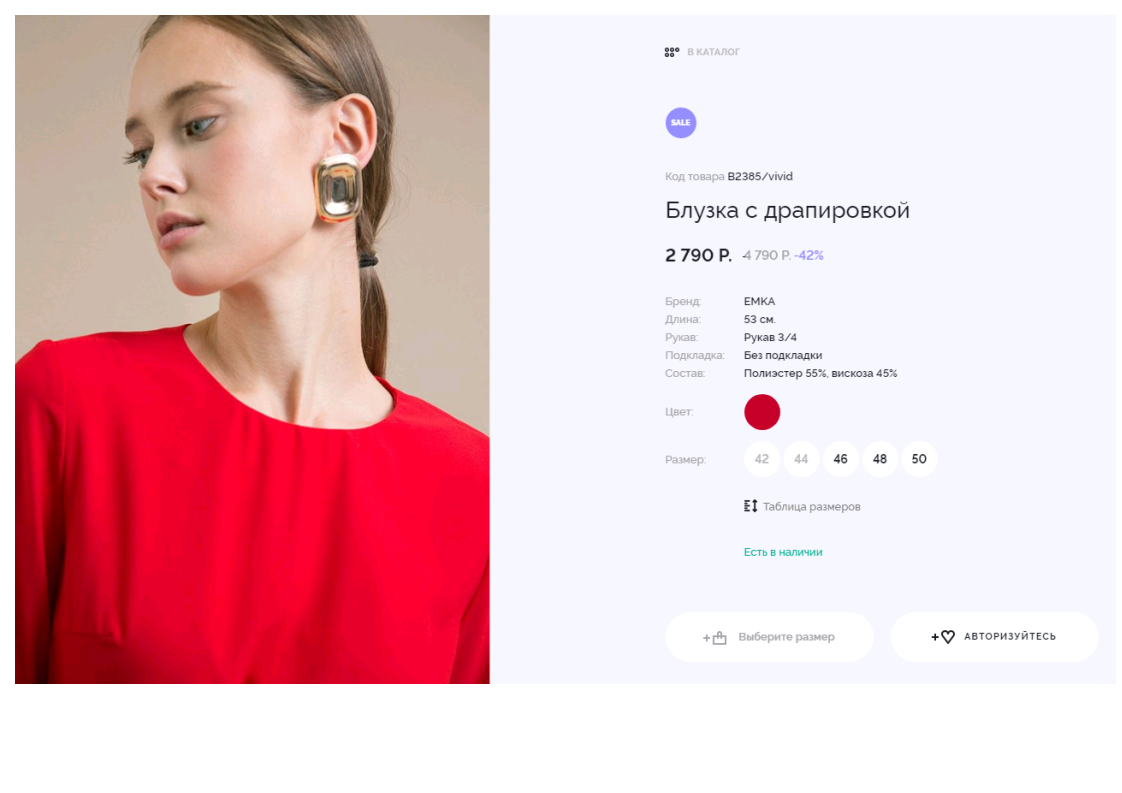Choose size 46
Screen dimensions: 1122x793
pyautogui.click(x=840, y=459)
